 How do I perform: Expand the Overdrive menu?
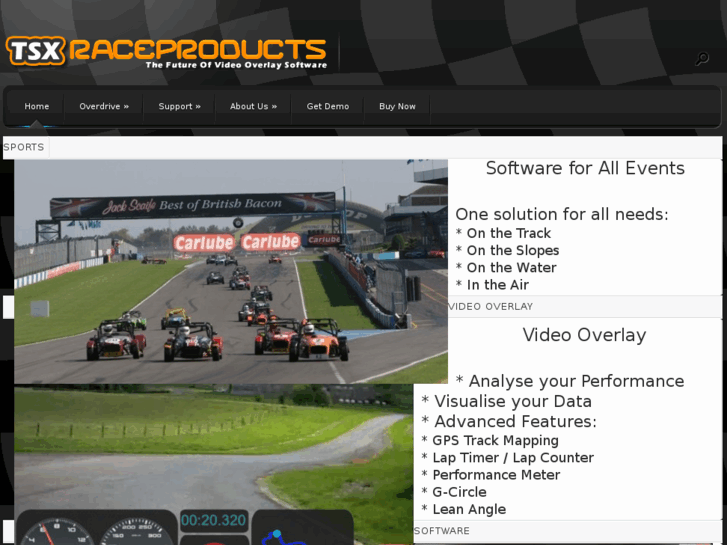click(x=104, y=106)
